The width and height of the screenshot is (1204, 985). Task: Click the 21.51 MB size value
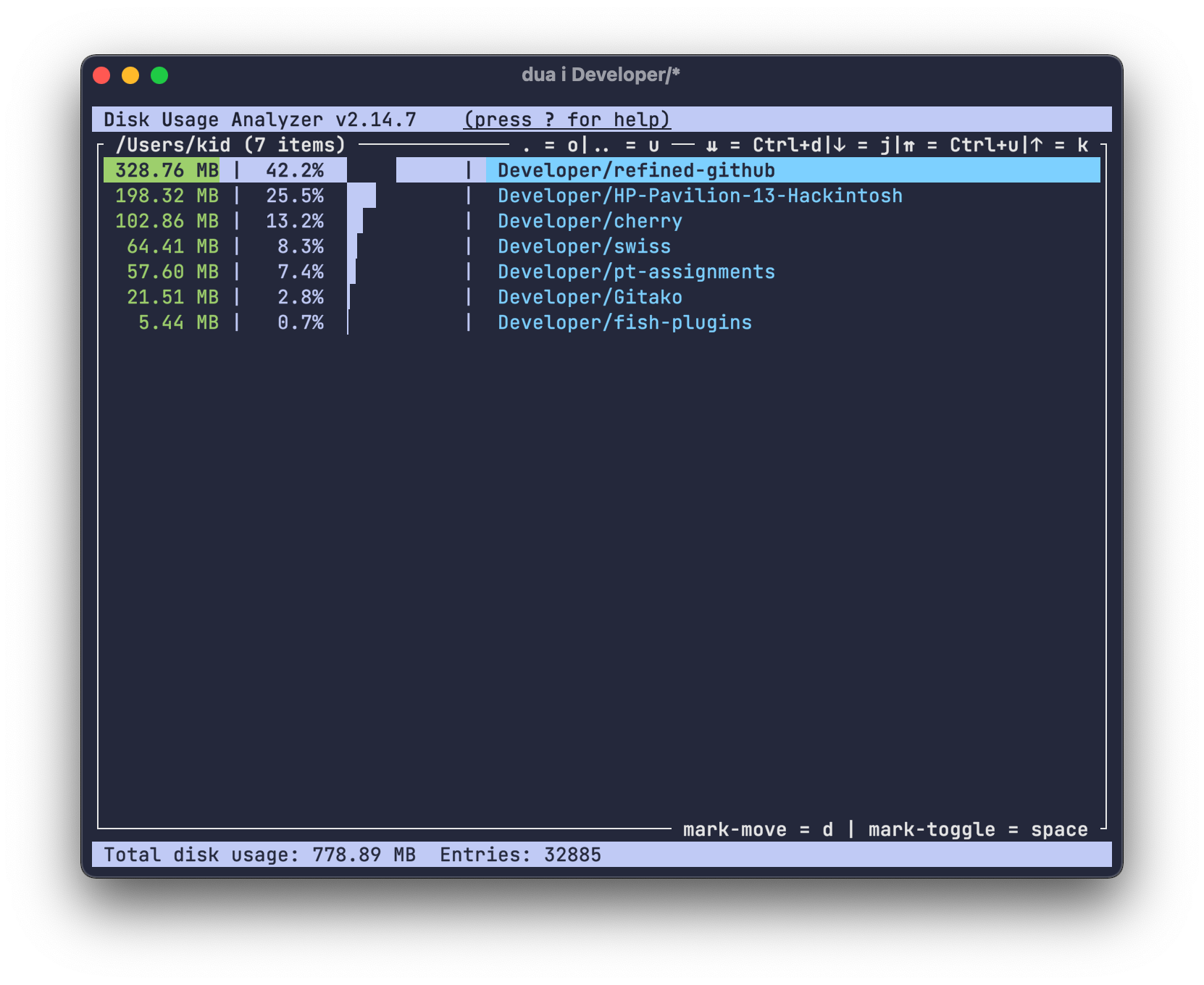point(172,297)
